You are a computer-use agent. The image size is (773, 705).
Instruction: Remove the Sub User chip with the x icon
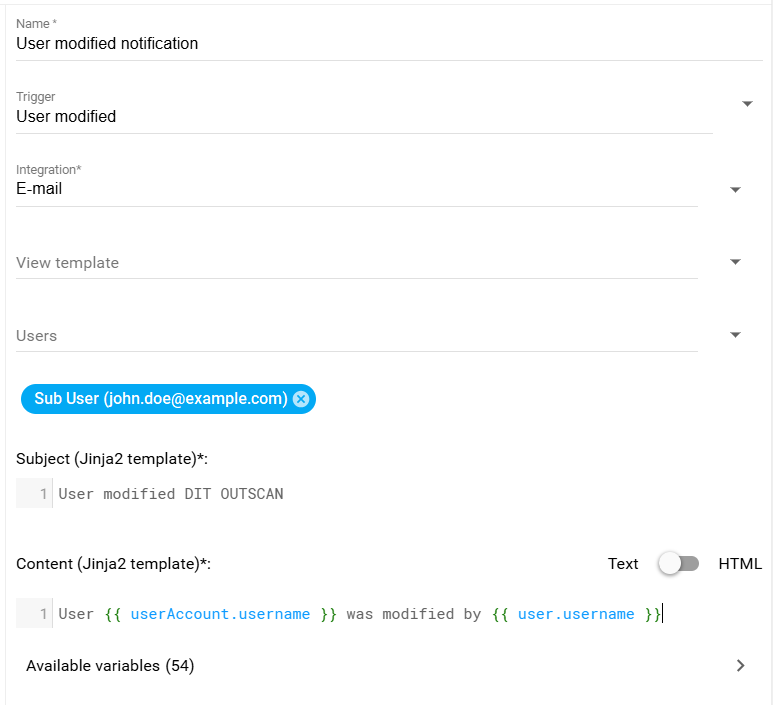(301, 399)
